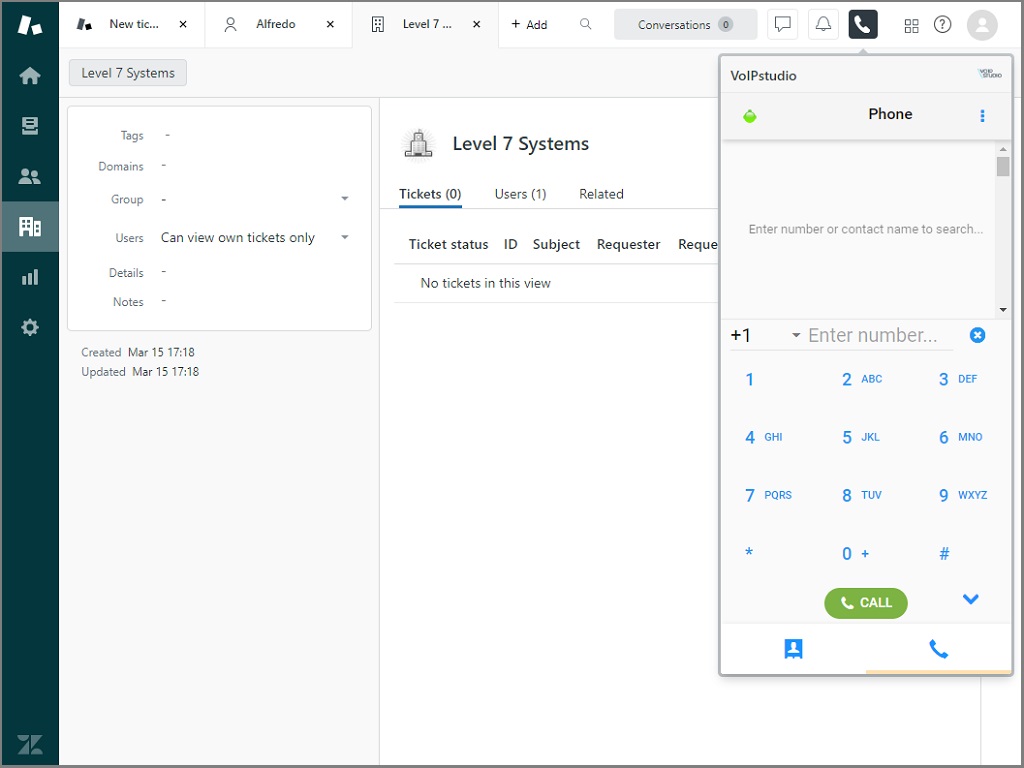The image size is (1024, 768).
Task: Expand the Group dropdown for Level 7 Systems
Action: (x=345, y=199)
